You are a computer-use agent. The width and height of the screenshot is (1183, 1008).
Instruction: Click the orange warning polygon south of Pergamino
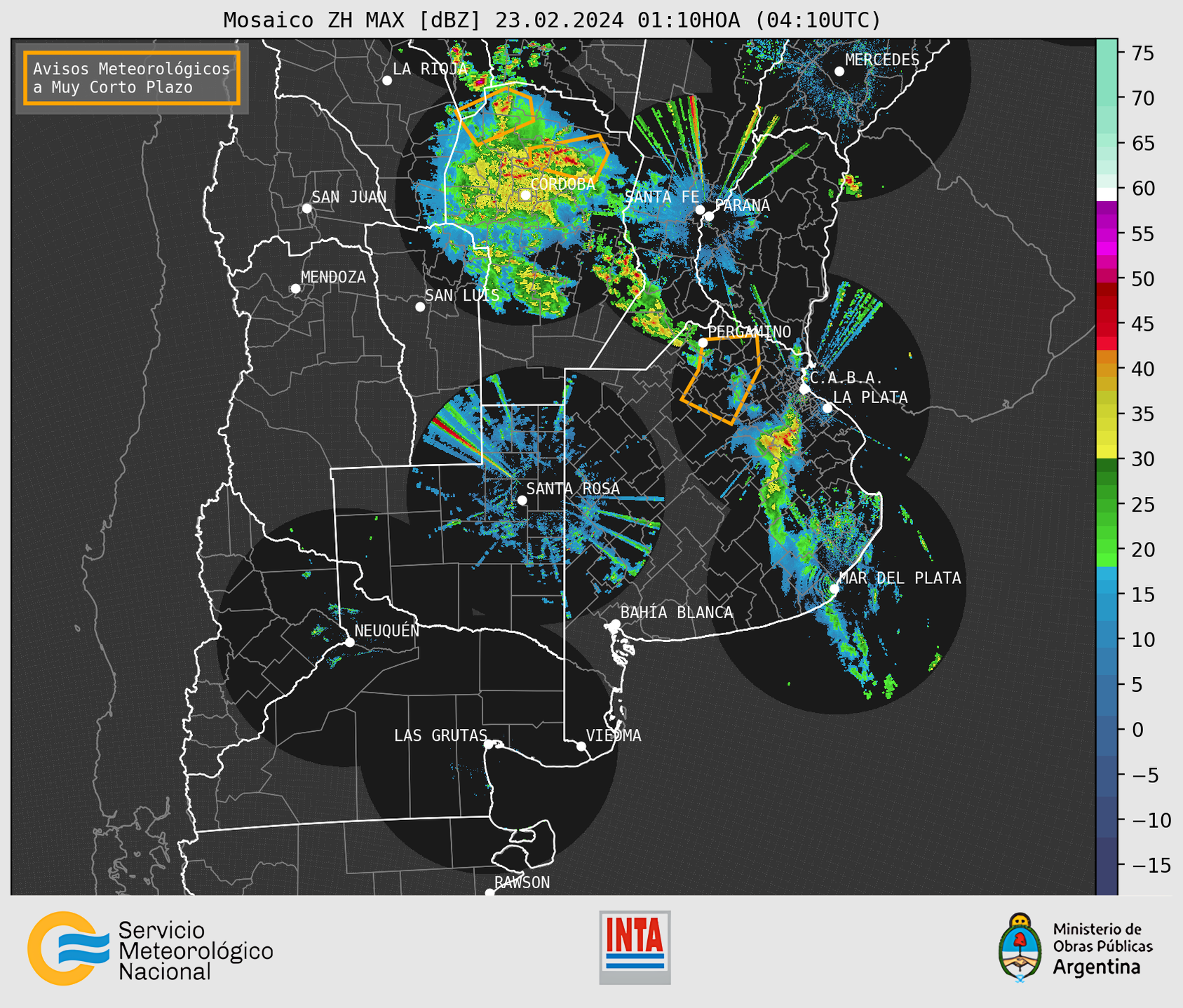tap(721, 380)
